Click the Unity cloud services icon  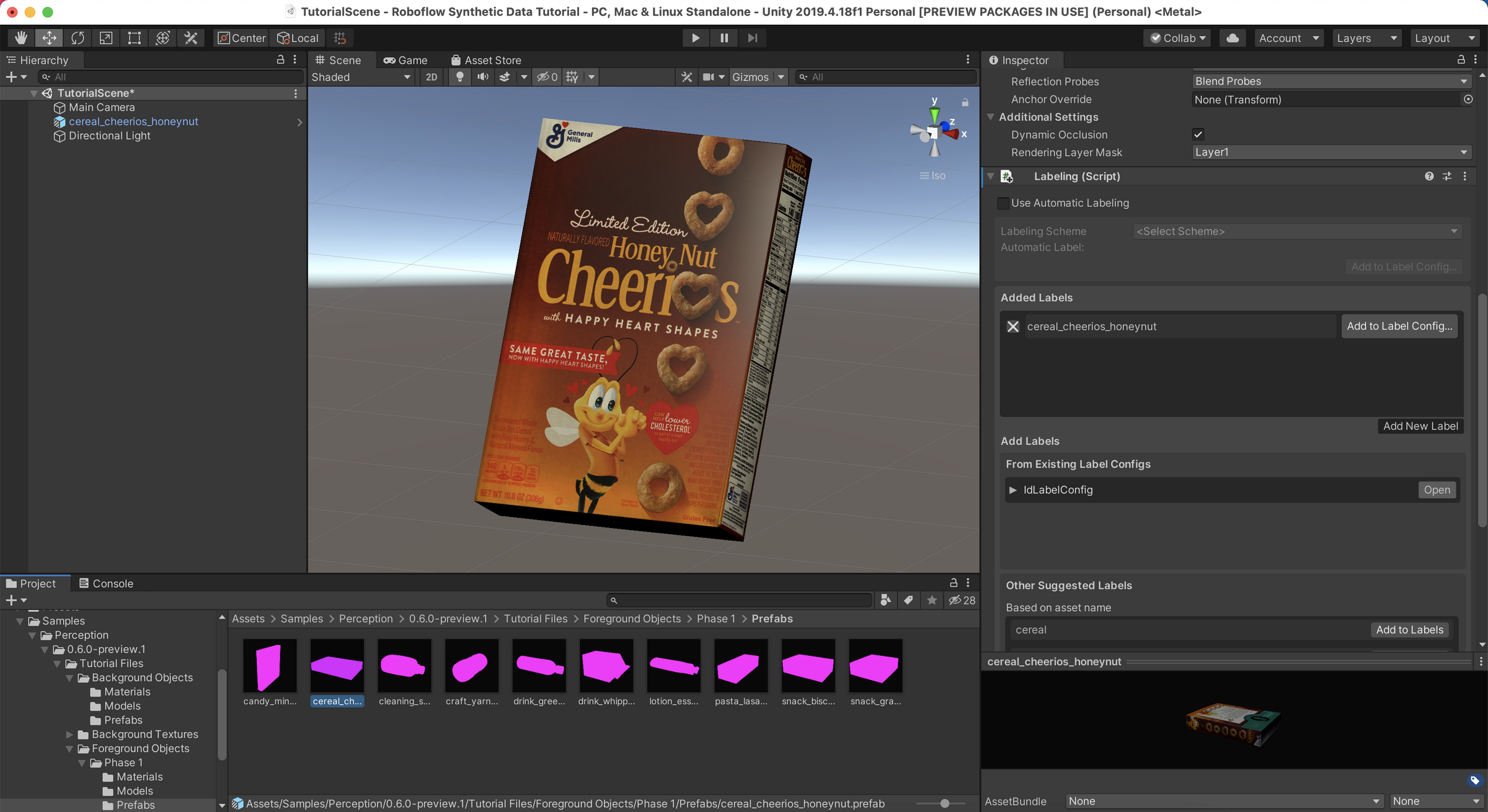click(1232, 38)
